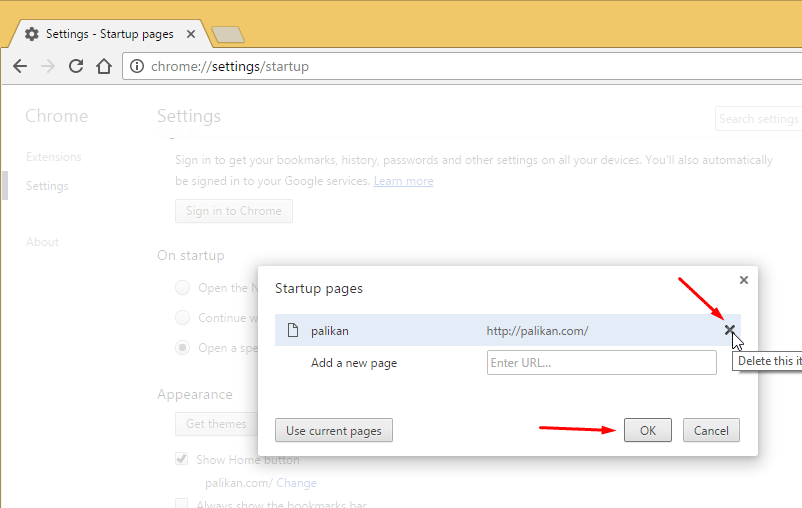Close the Settings - Startup pages tab
This screenshot has width=802, height=508.
pyautogui.click(x=191, y=34)
